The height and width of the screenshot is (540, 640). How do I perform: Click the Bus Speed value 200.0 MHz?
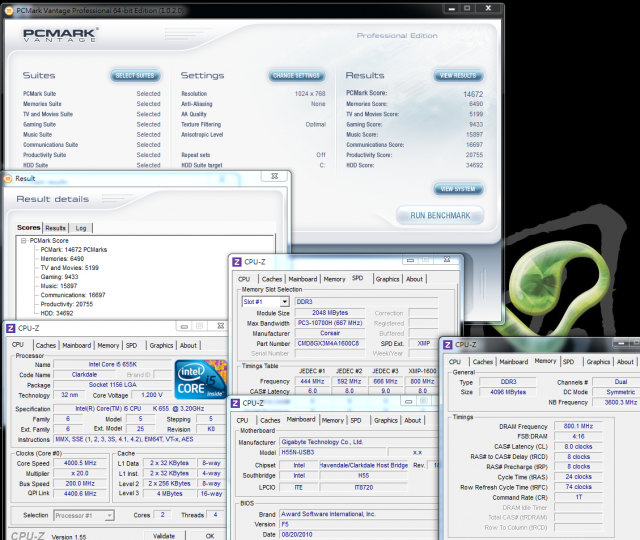[x=80, y=483]
